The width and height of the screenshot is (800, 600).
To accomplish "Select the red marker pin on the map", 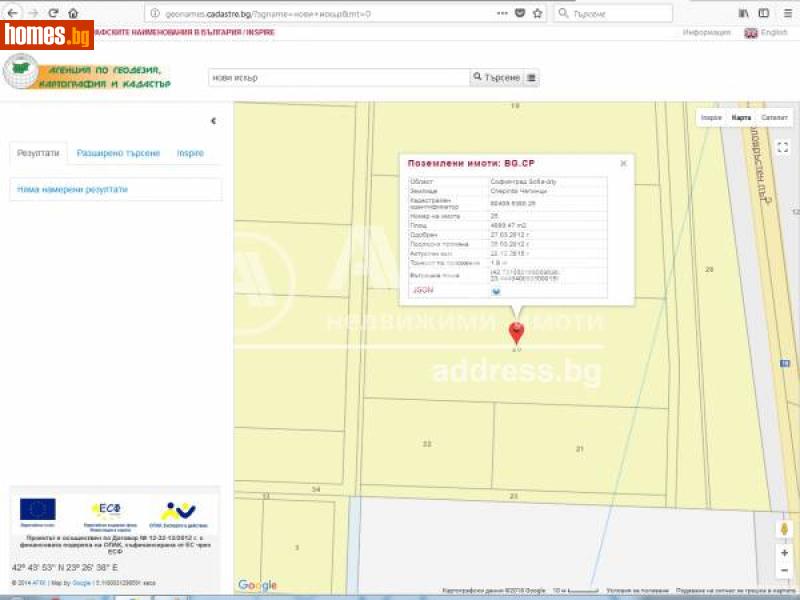I will tap(516, 330).
